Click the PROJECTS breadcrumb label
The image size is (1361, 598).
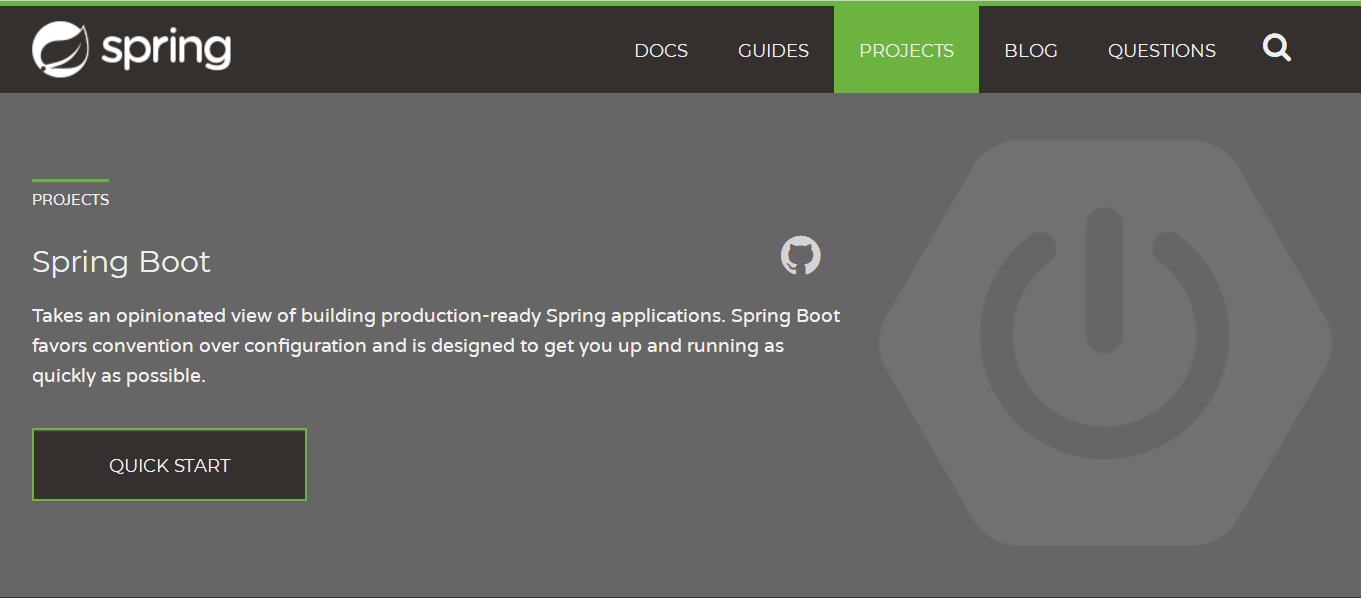[70, 199]
